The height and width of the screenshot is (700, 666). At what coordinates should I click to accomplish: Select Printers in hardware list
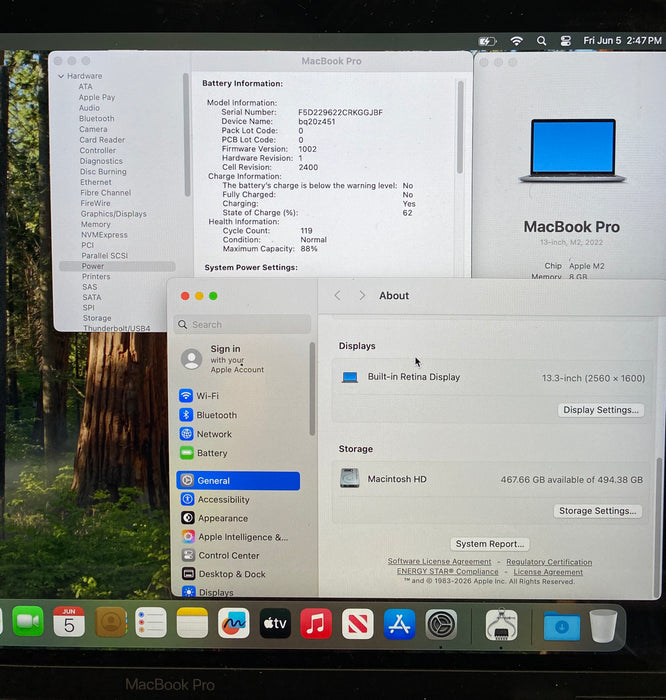coord(96,277)
